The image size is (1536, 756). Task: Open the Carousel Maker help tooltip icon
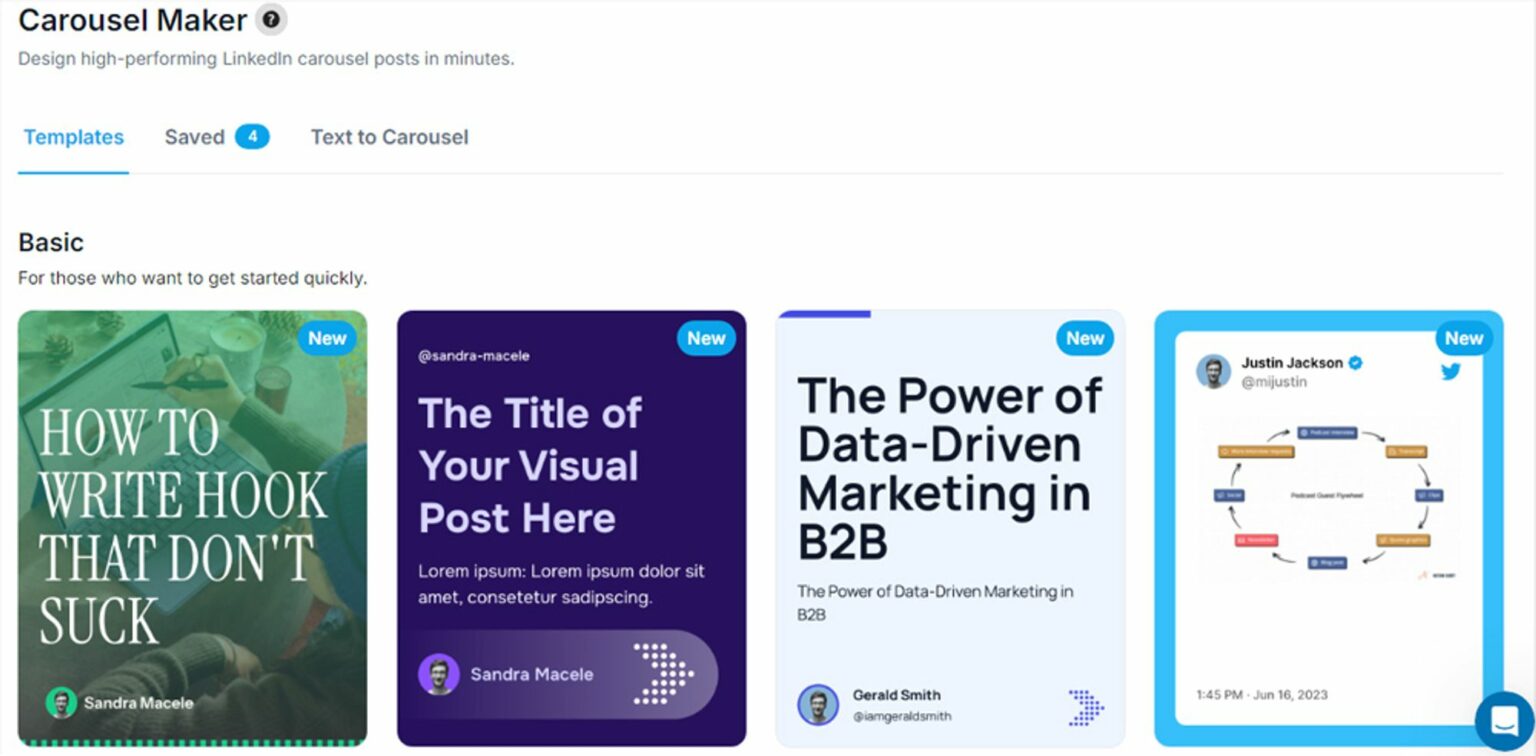[268, 19]
